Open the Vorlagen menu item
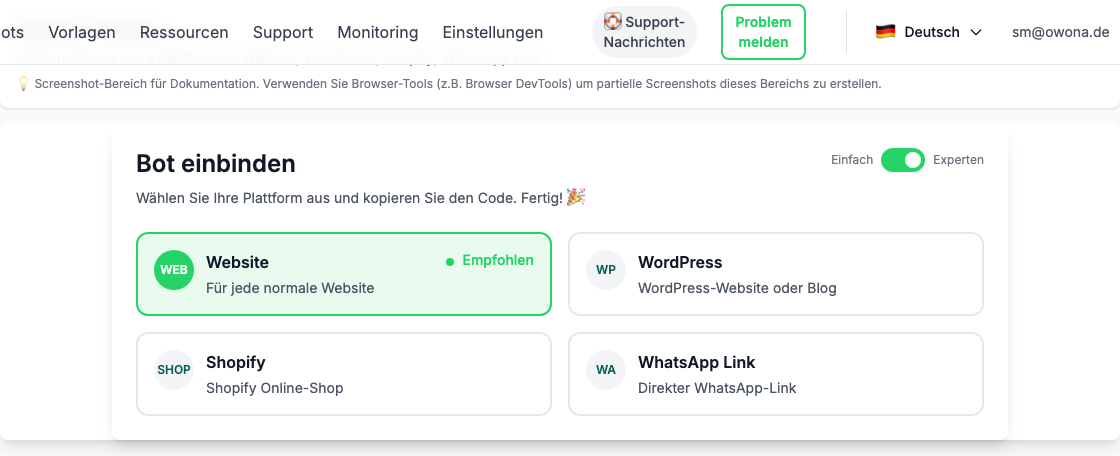 click(x=82, y=32)
